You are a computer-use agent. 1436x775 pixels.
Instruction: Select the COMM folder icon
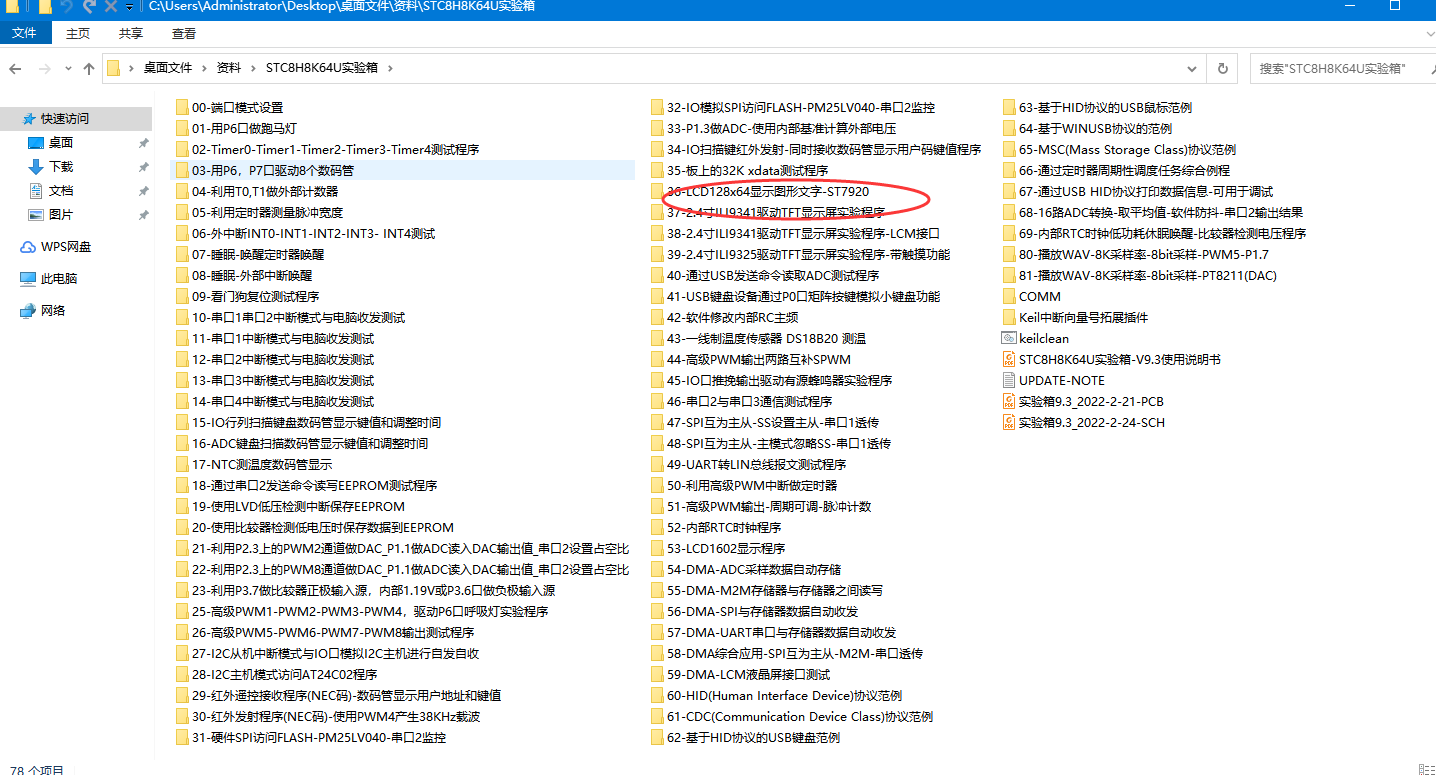[x=1009, y=296]
